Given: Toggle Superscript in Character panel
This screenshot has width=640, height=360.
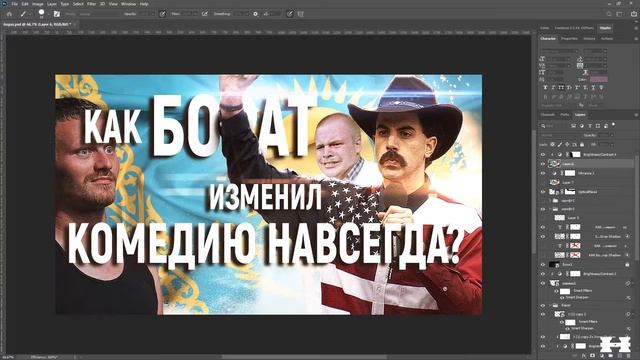Looking at the screenshot, I should coord(577,87).
